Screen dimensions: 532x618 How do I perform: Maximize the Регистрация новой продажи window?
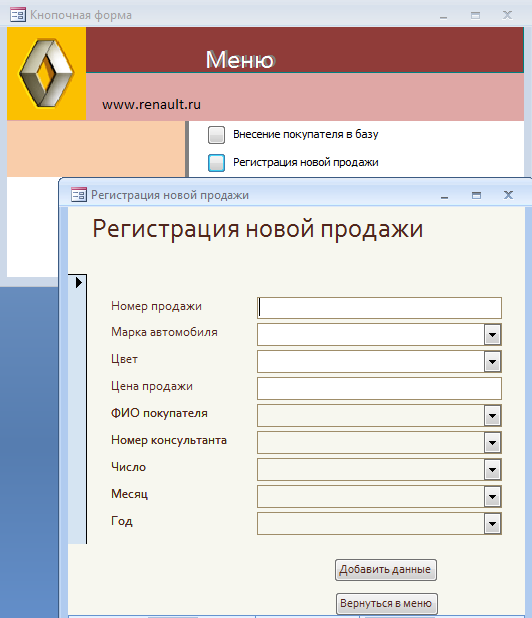coord(476,195)
